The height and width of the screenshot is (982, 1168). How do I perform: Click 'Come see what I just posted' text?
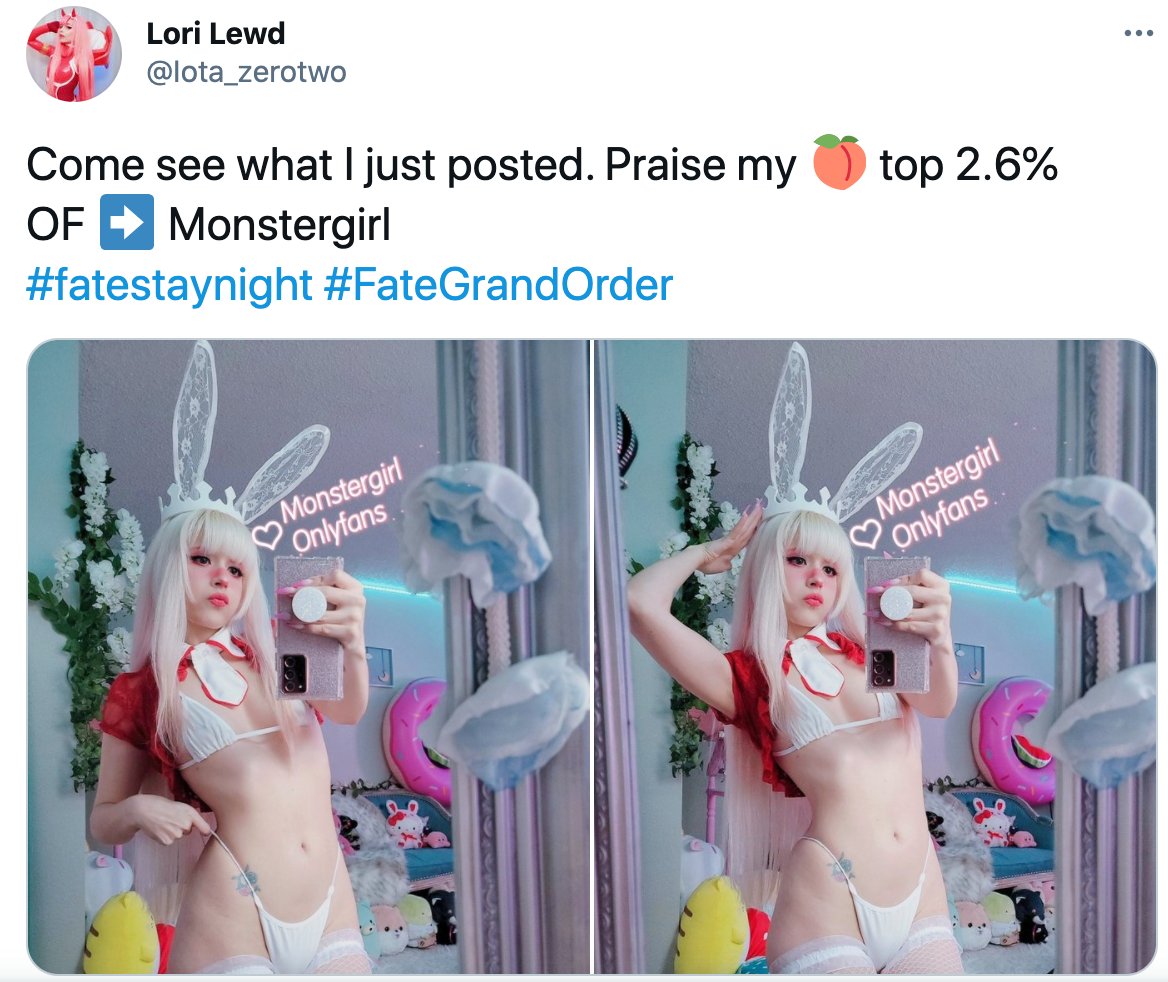(305, 165)
